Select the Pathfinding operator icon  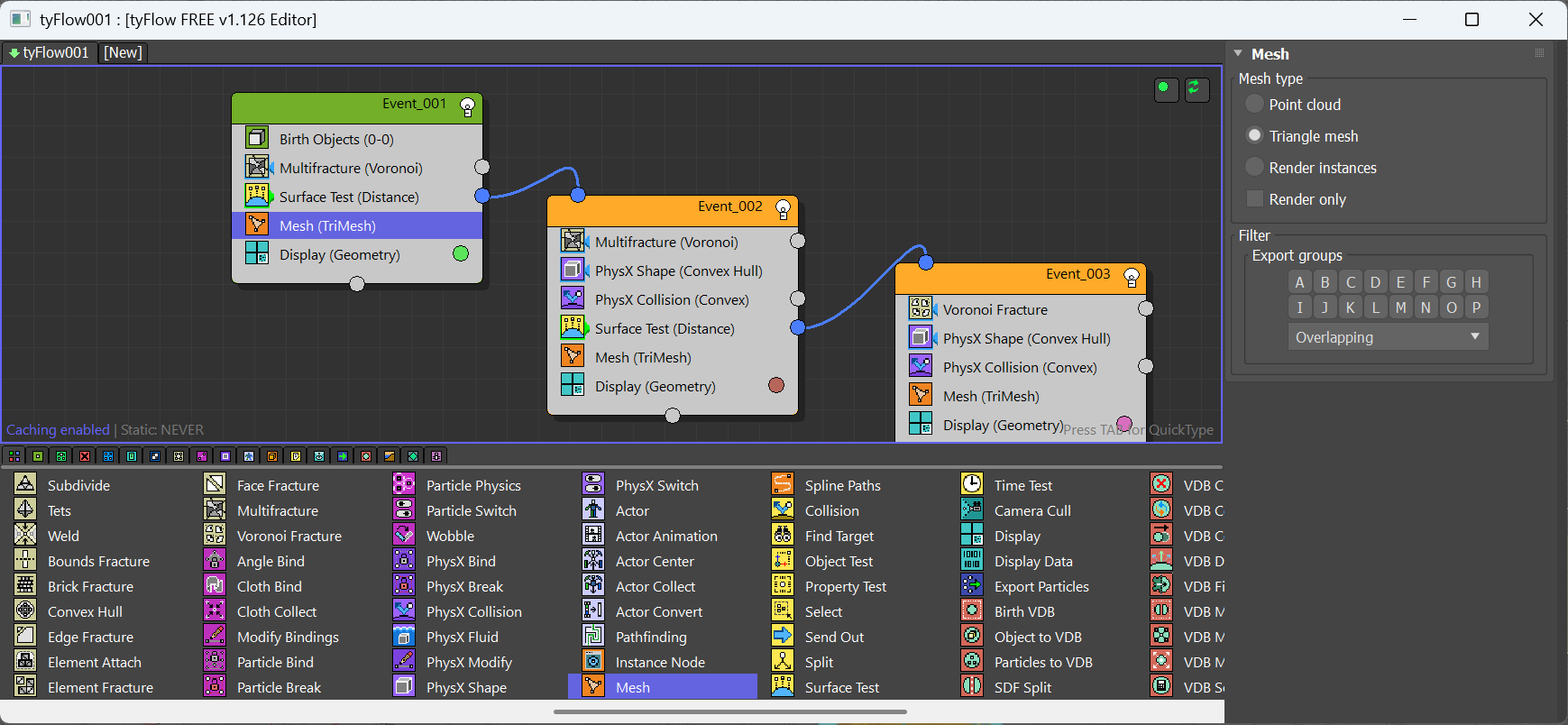coord(593,636)
